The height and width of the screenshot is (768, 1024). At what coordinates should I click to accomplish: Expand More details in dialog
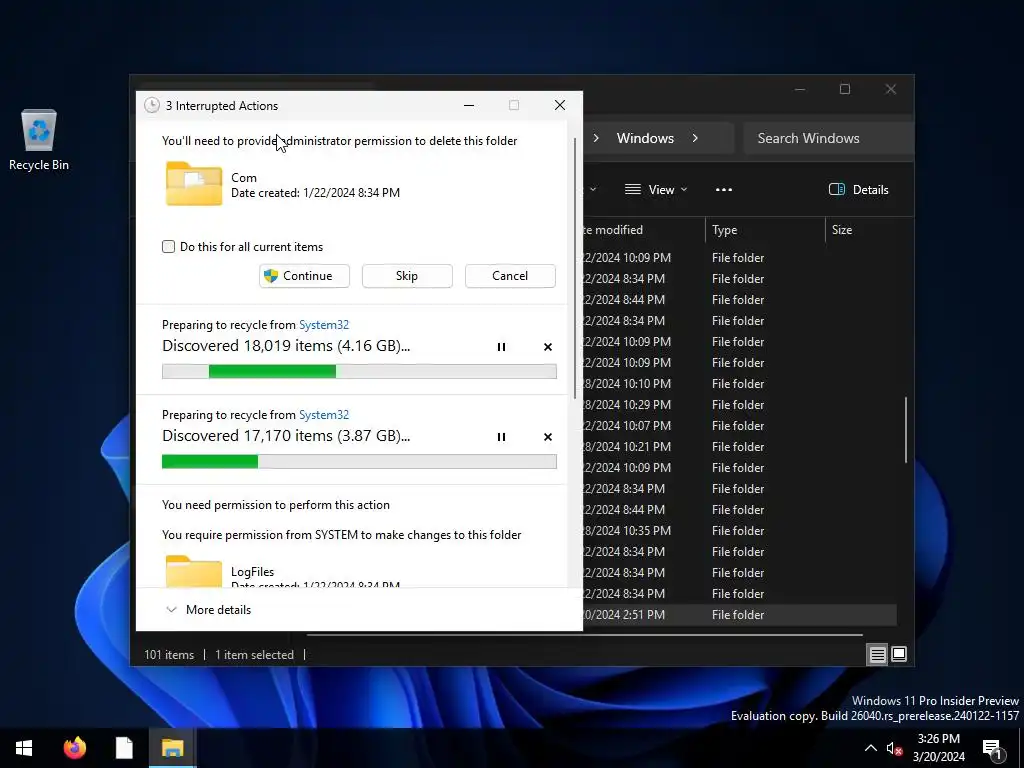(x=208, y=609)
